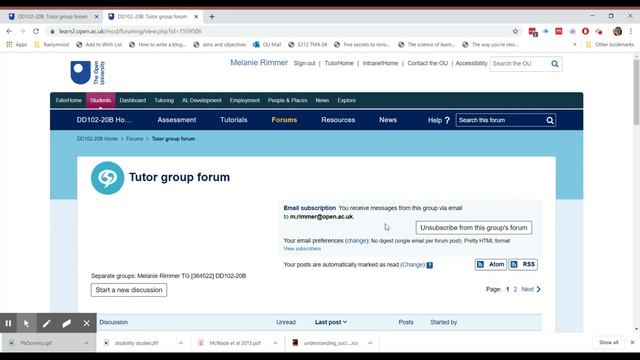Open the TutorHome tab in dark navigation bar
The width and height of the screenshot is (640, 360).
(68, 100)
